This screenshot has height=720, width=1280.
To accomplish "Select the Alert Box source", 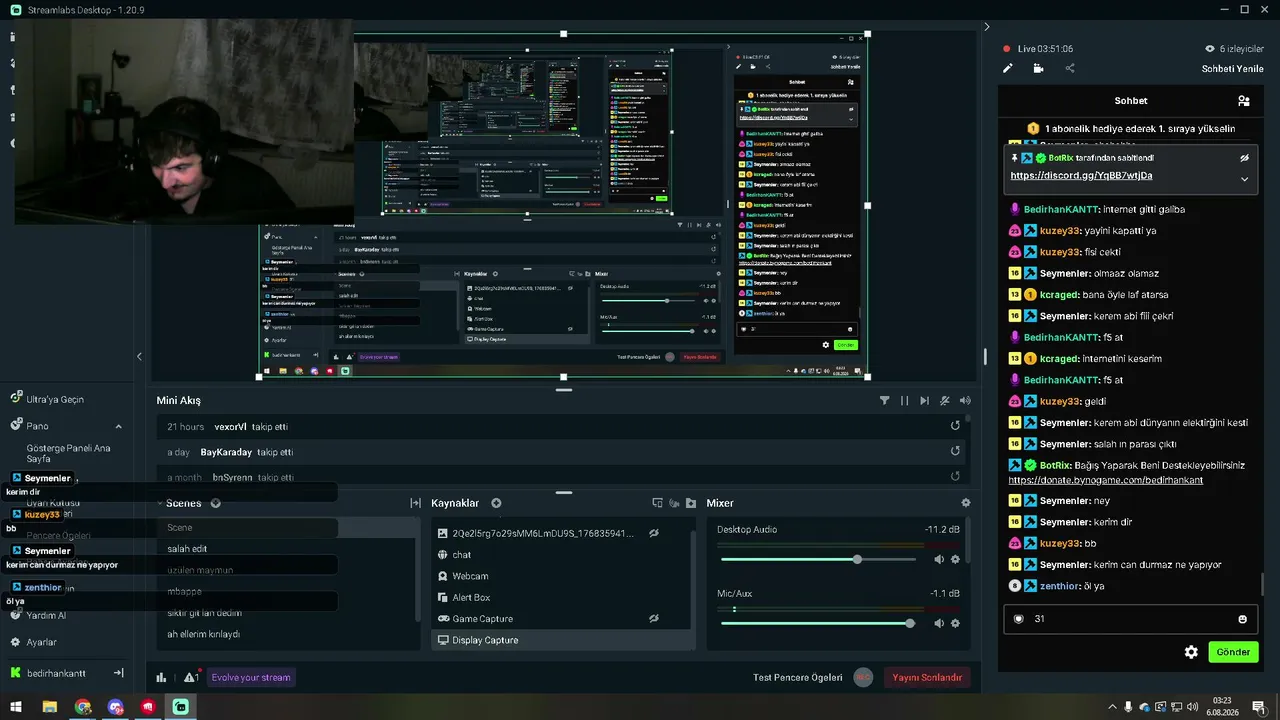I will [x=561, y=597].
